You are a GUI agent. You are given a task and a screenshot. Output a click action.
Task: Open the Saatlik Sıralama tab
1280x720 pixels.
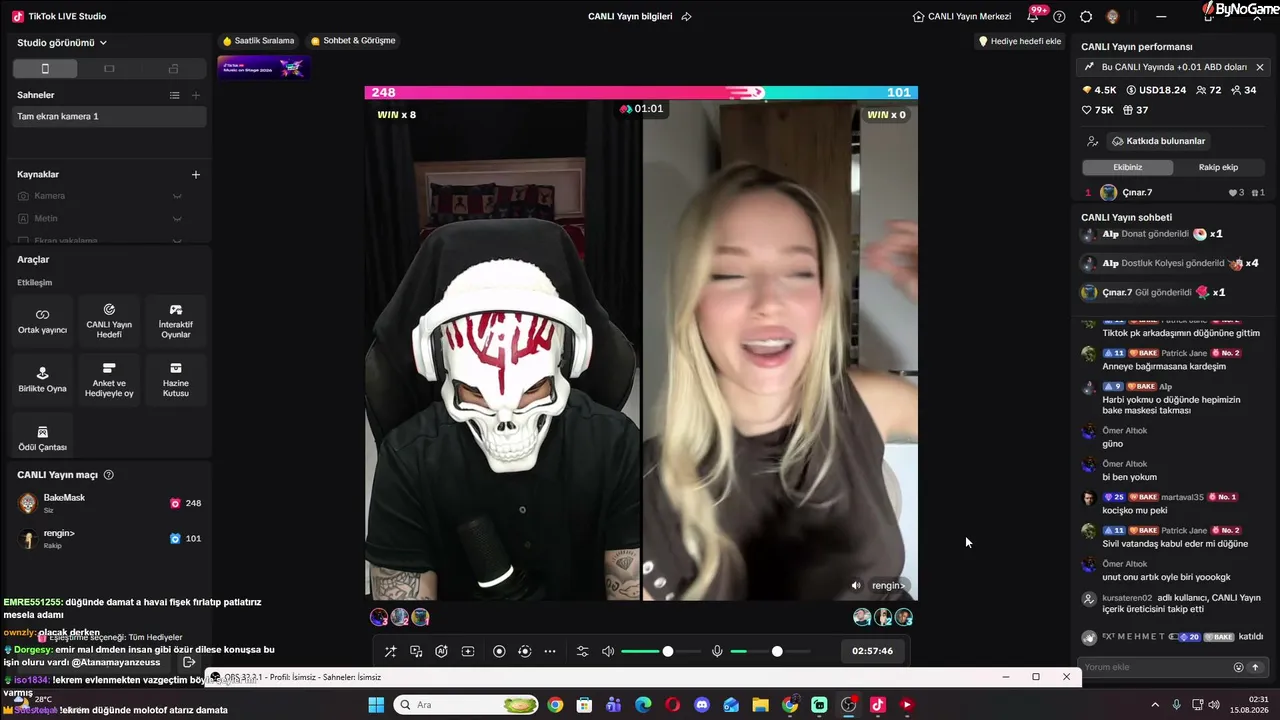pos(258,41)
